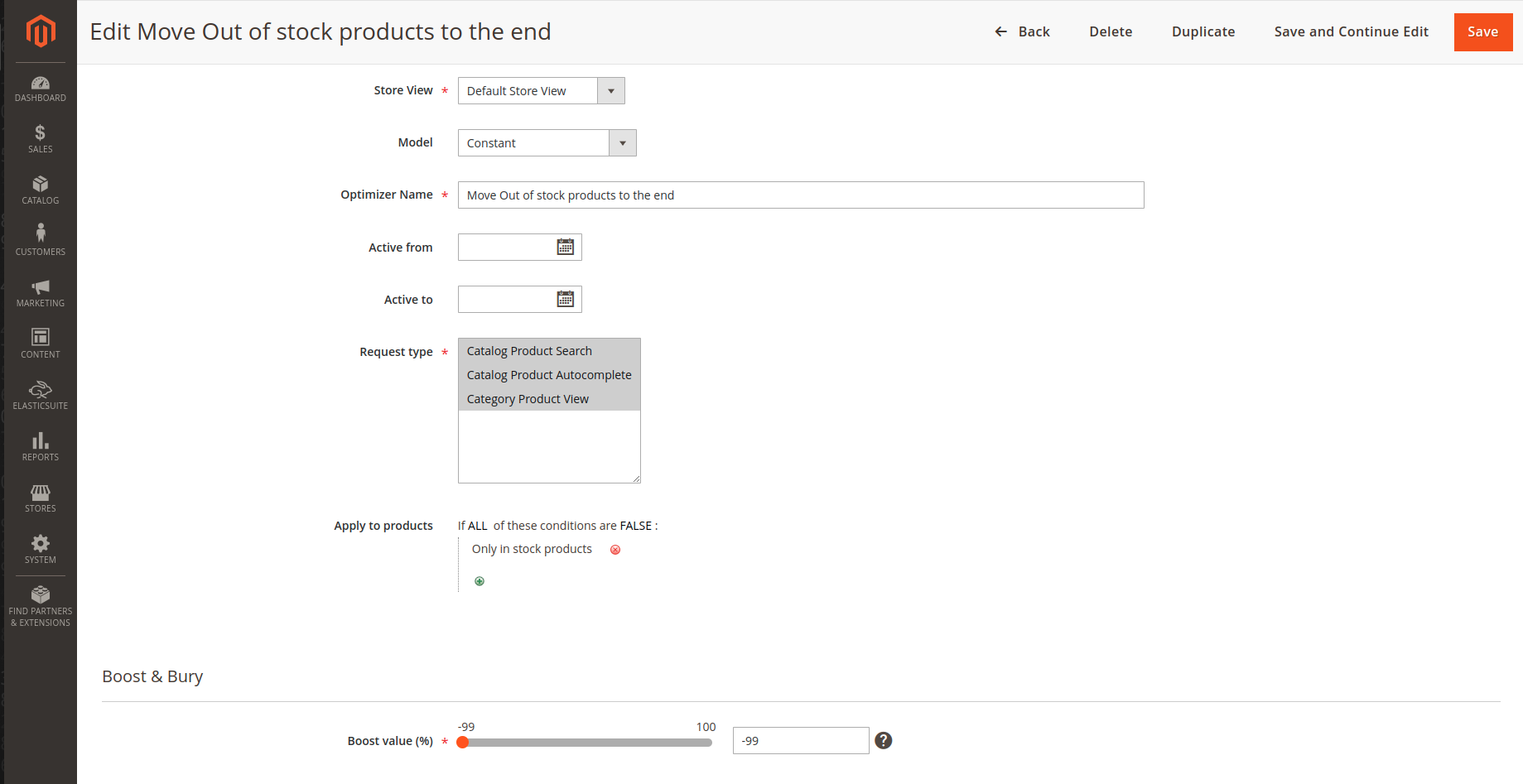Image resolution: width=1523 pixels, height=784 pixels.
Task: Click the Optimizer Name input field
Action: click(800, 195)
